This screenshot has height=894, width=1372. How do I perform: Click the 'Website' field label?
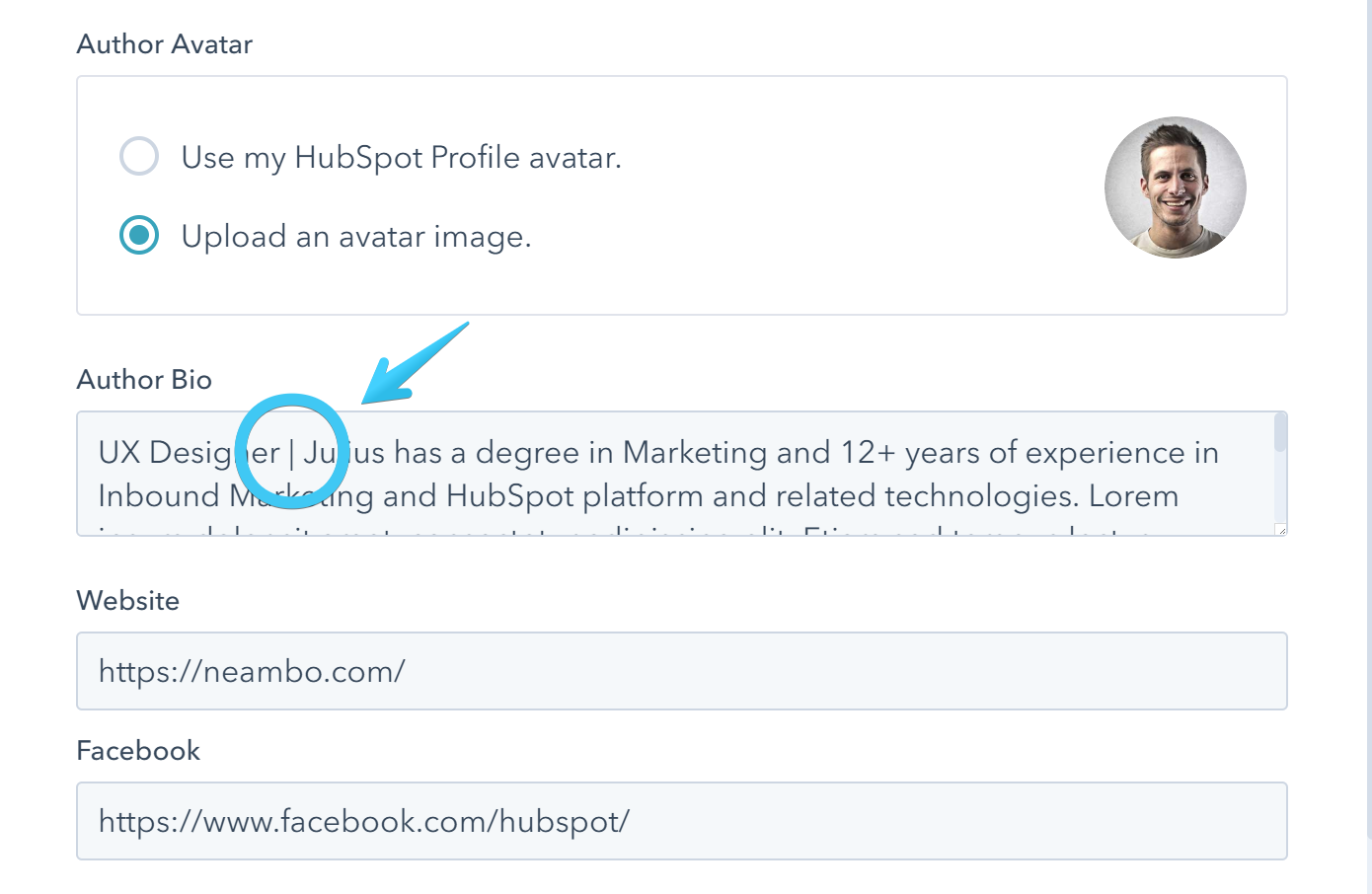[128, 601]
